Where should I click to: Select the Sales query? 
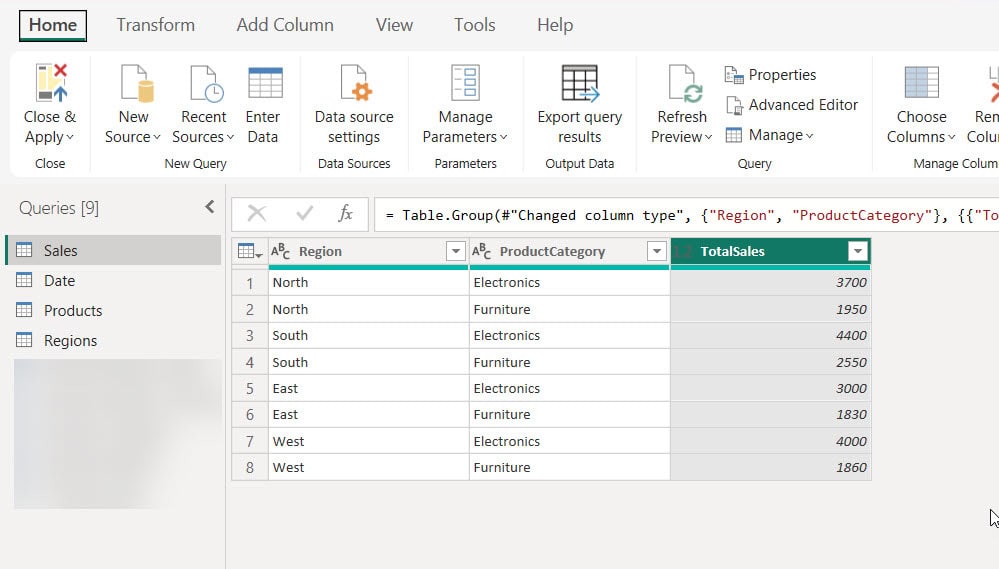pos(114,250)
